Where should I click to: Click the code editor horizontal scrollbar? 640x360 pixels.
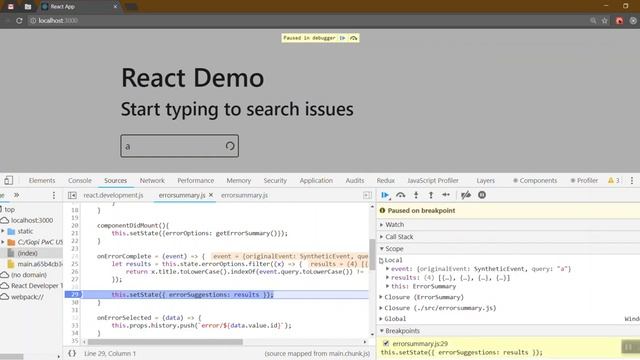click(165, 342)
